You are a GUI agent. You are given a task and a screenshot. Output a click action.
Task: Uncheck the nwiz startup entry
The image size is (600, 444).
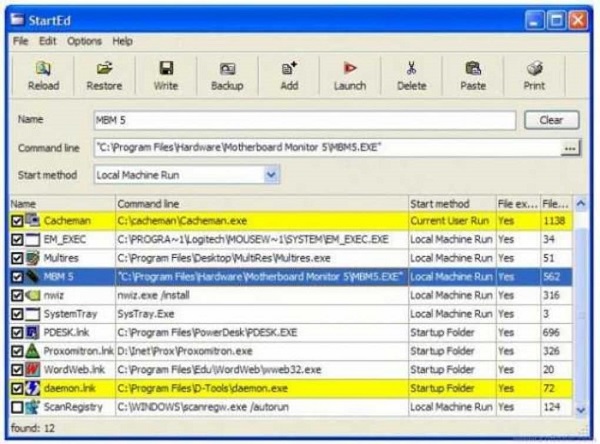tap(17, 295)
